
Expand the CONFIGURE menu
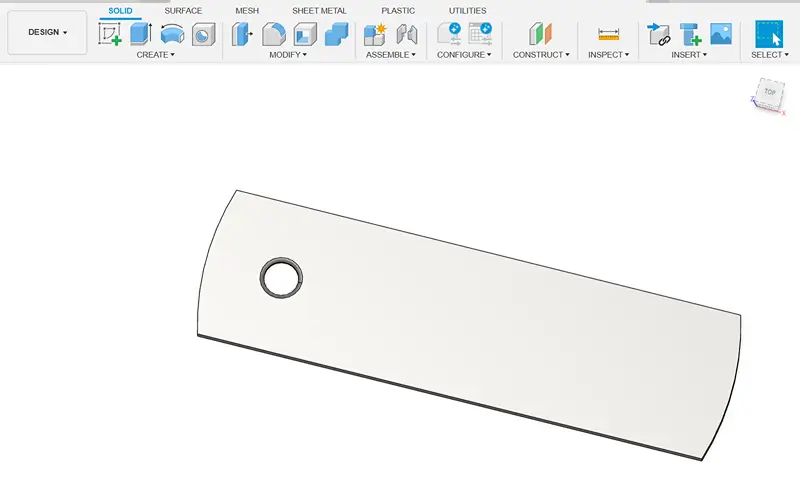pyautogui.click(x=464, y=55)
